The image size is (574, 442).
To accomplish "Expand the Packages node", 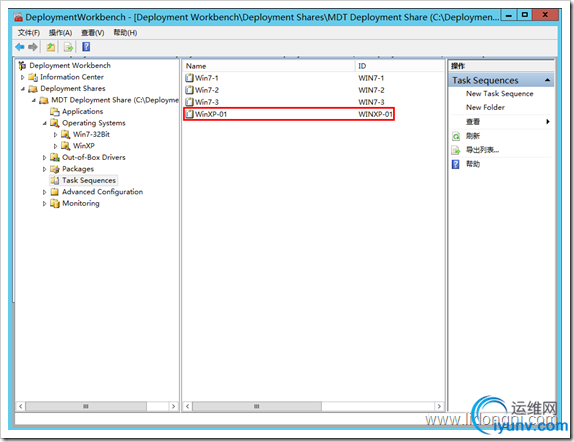I will 44,169.
